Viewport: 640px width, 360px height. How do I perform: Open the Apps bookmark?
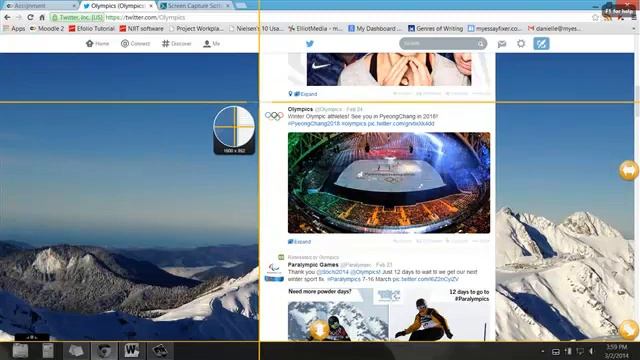point(14,29)
